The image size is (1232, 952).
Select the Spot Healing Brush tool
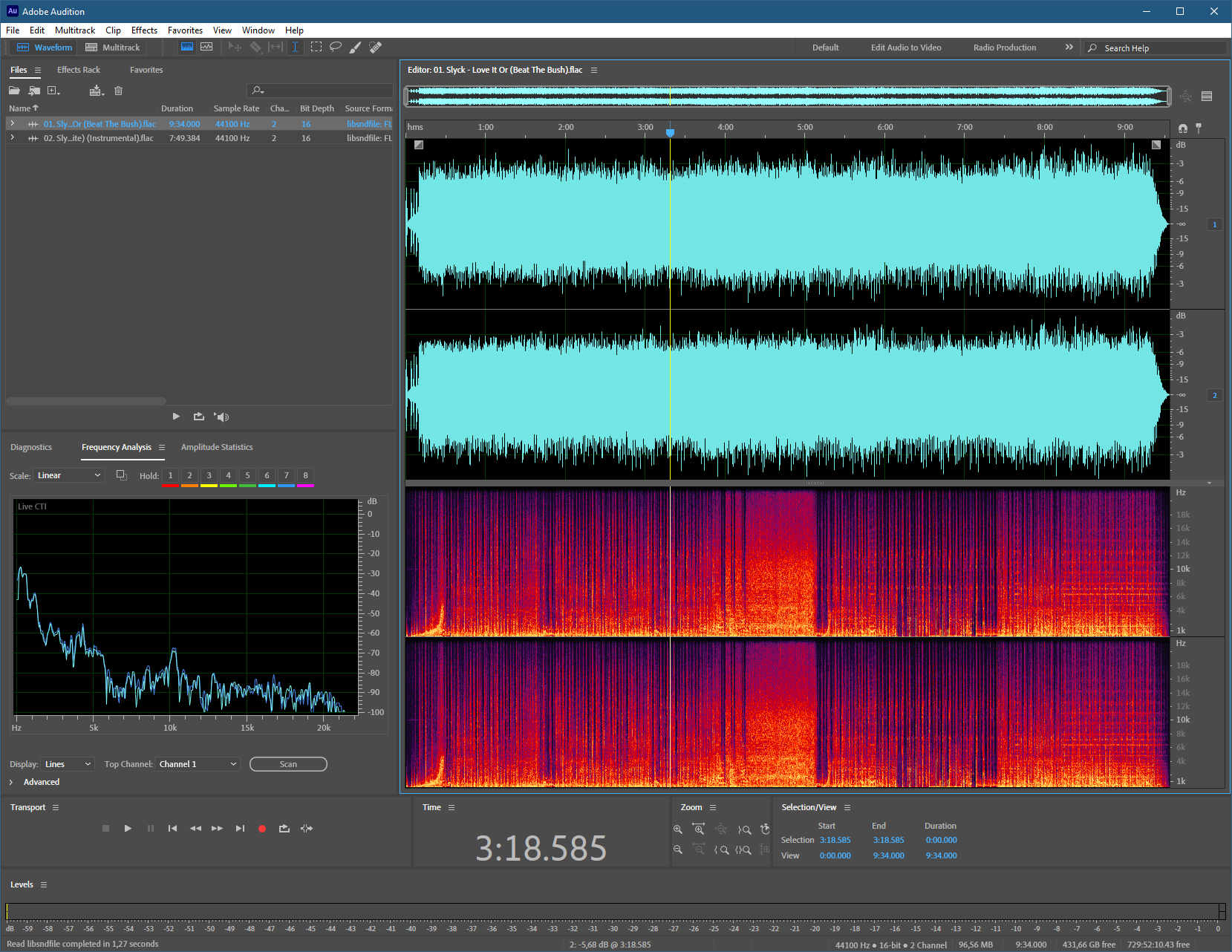[375, 47]
